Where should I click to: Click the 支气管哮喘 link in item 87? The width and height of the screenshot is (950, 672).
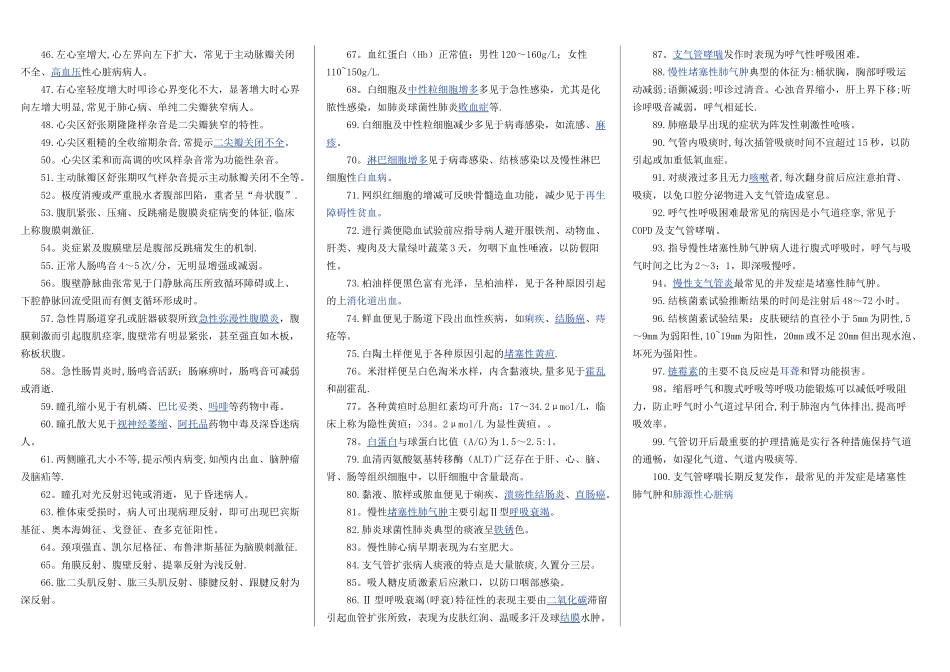[x=698, y=55]
